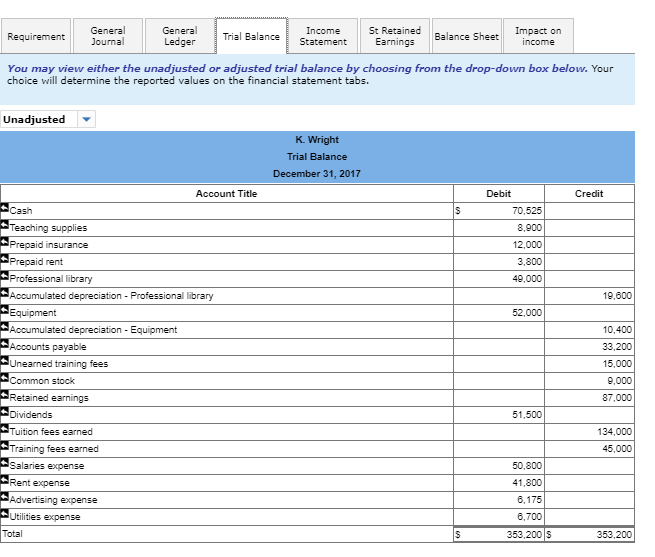Click the Cash debit value 70,525
This screenshot has height=557, width=655.
click(x=527, y=211)
